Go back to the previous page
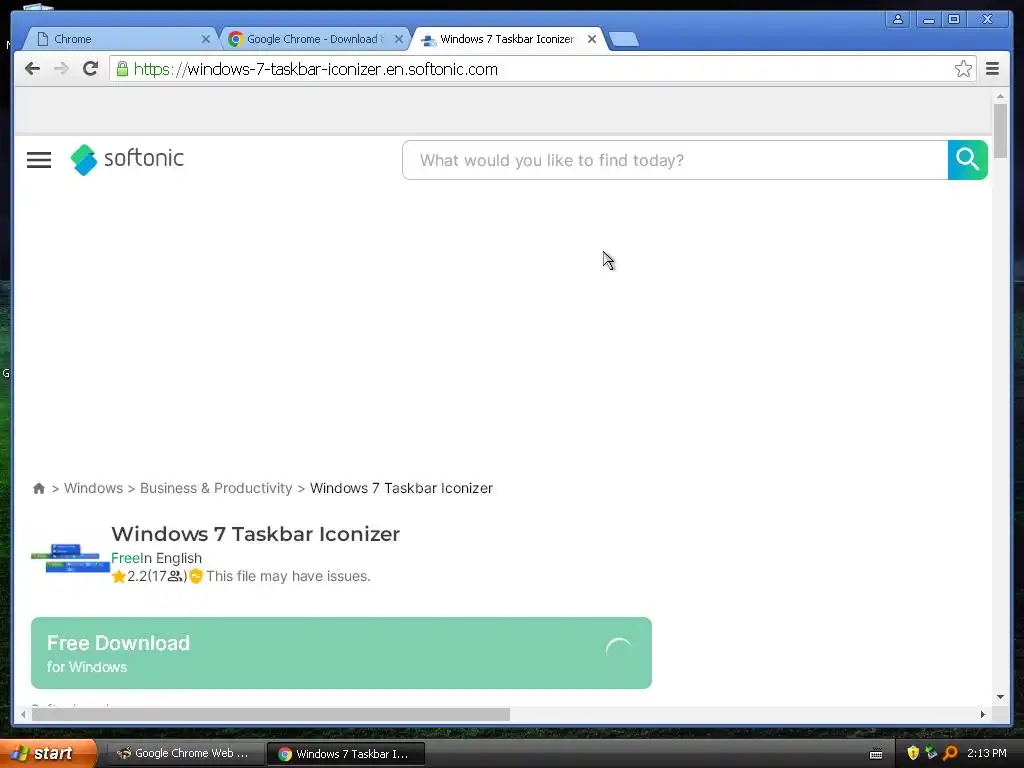 click(32, 69)
